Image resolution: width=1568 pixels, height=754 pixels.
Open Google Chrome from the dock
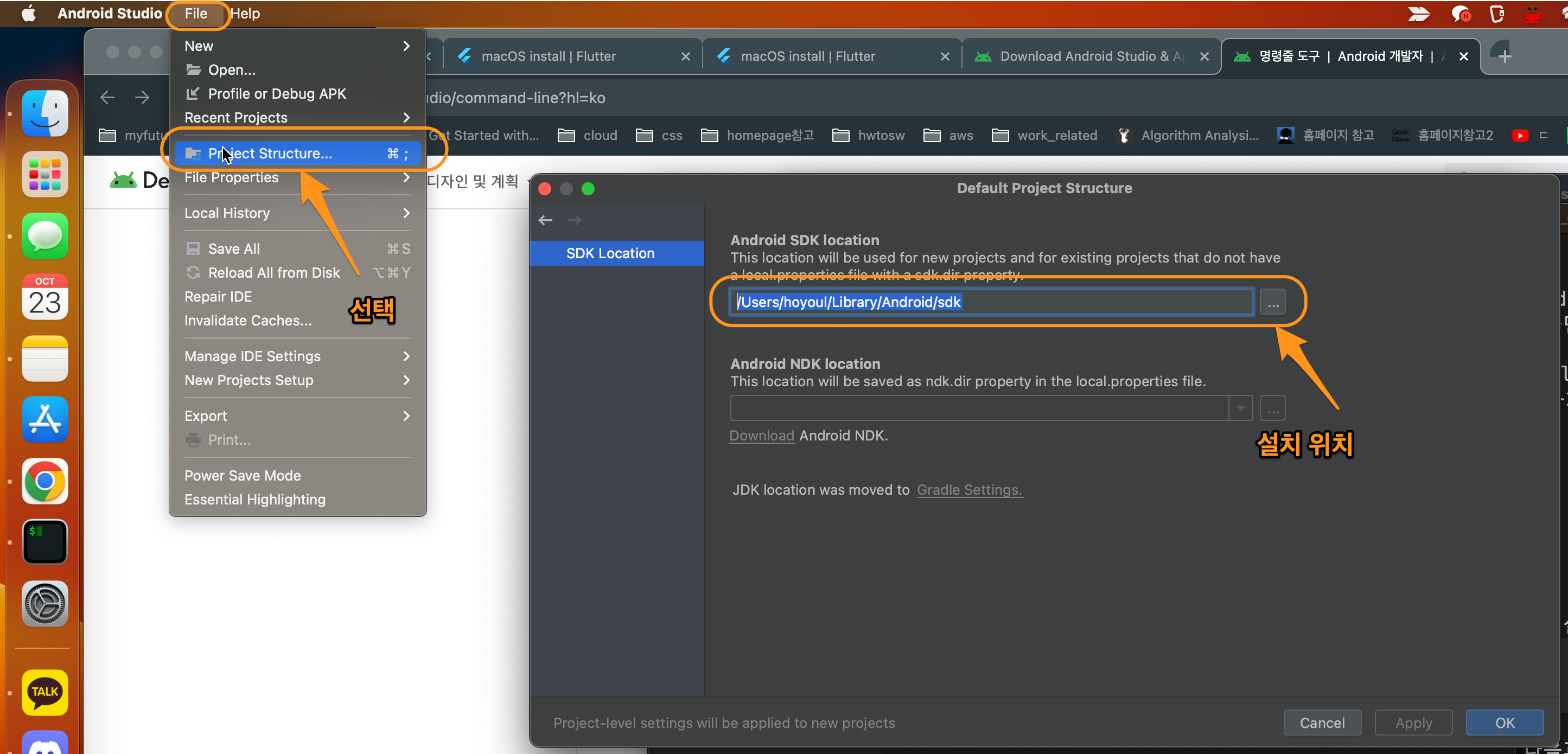click(x=44, y=481)
